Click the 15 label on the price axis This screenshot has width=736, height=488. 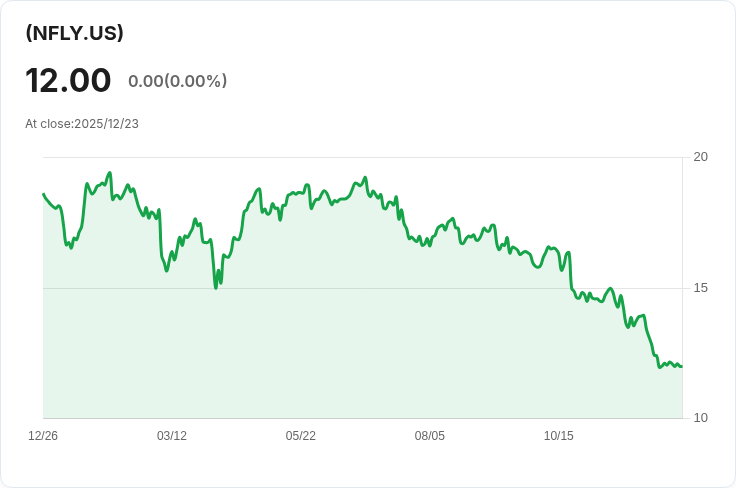pyautogui.click(x=700, y=288)
